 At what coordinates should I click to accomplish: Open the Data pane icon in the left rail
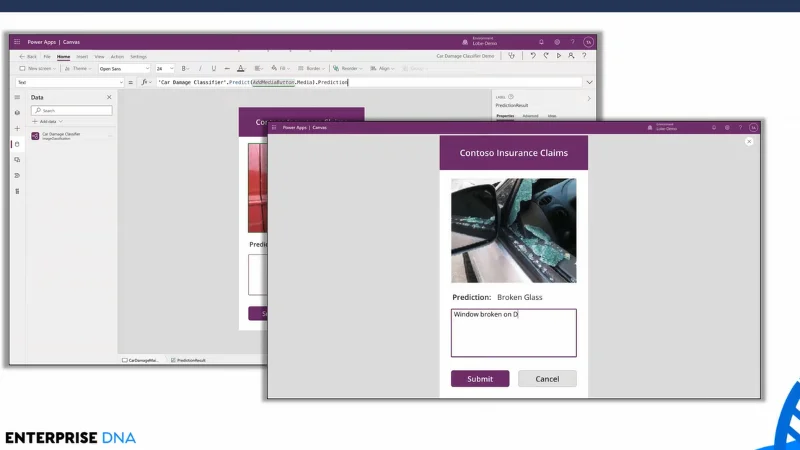pos(17,144)
